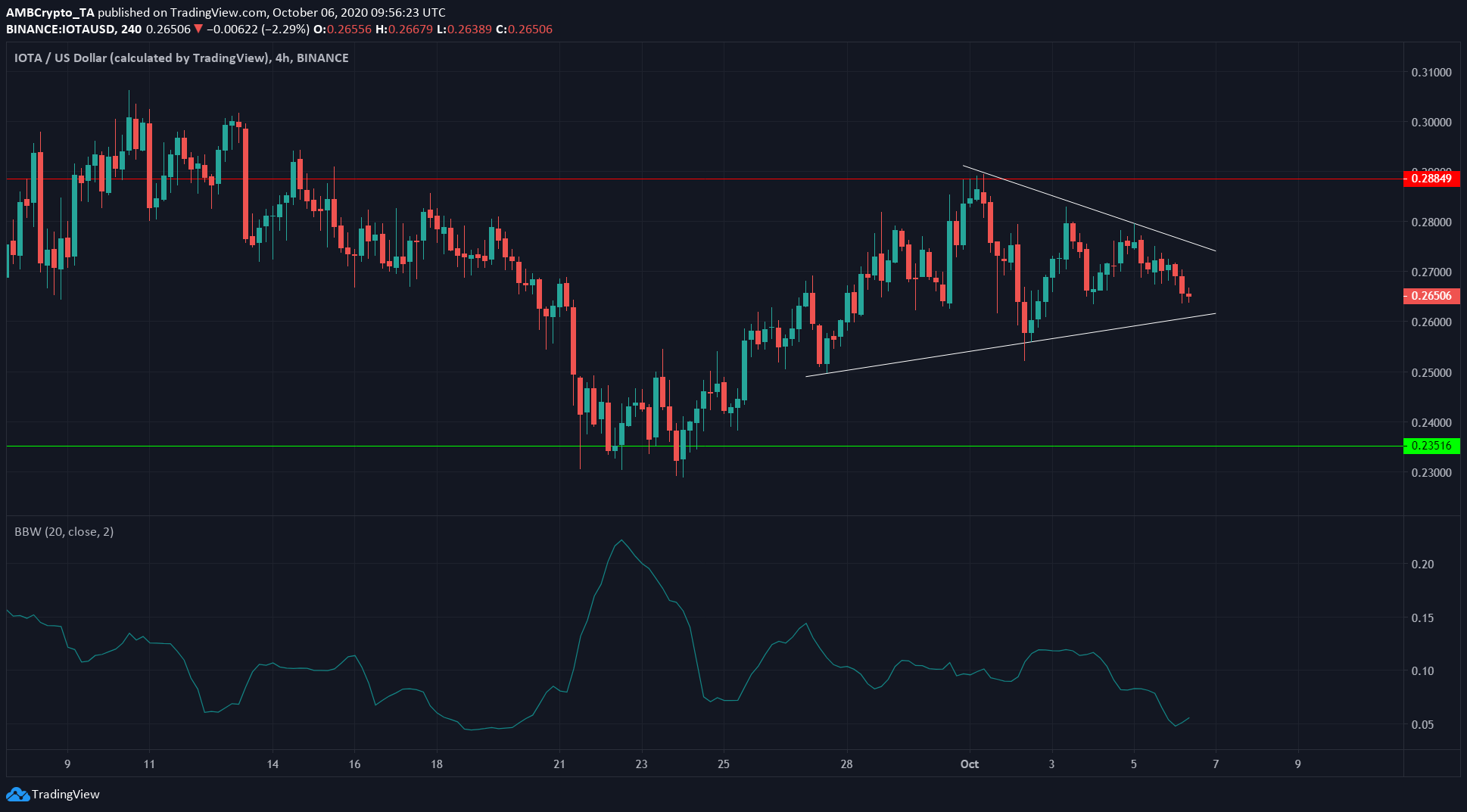
Task: Click the 0.24000 price axis label
Action: click(x=1431, y=423)
